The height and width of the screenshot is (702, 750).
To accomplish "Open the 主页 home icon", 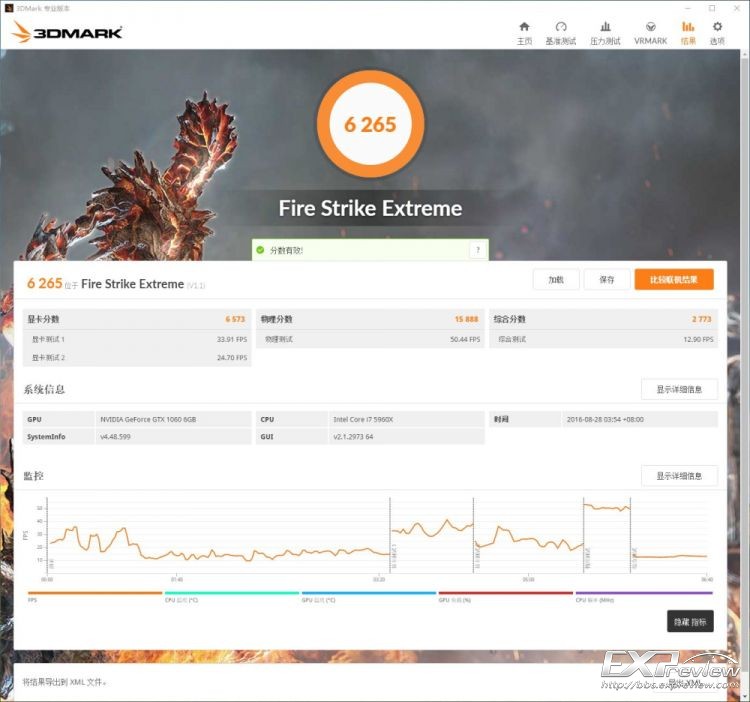I will tap(524, 33).
